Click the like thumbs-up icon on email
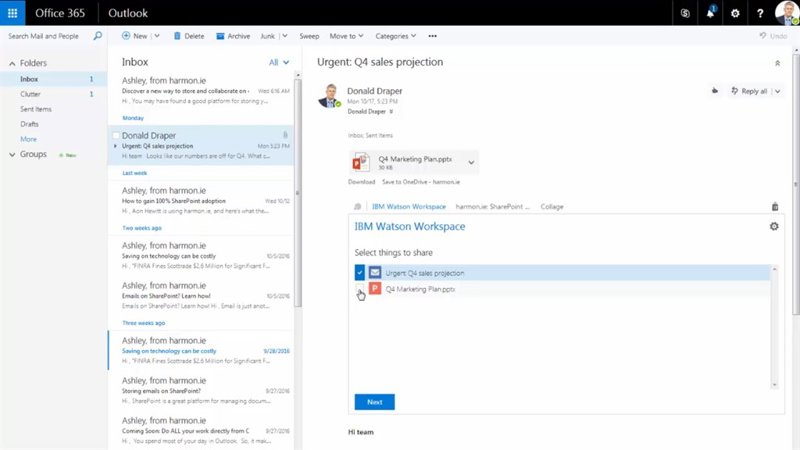Screen dimensions: 800x450 click(x=714, y=91)
